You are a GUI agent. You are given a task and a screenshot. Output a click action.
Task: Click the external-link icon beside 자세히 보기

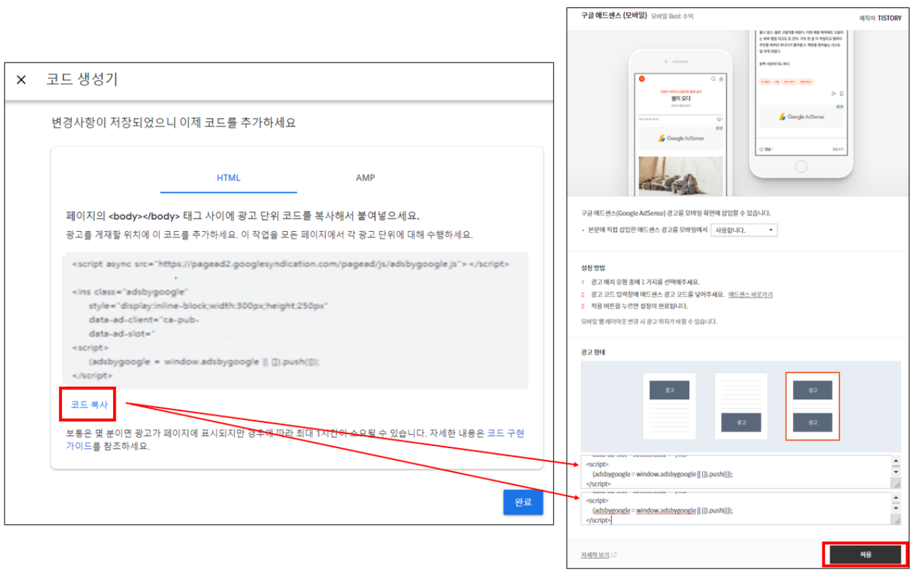click(614, 554)
